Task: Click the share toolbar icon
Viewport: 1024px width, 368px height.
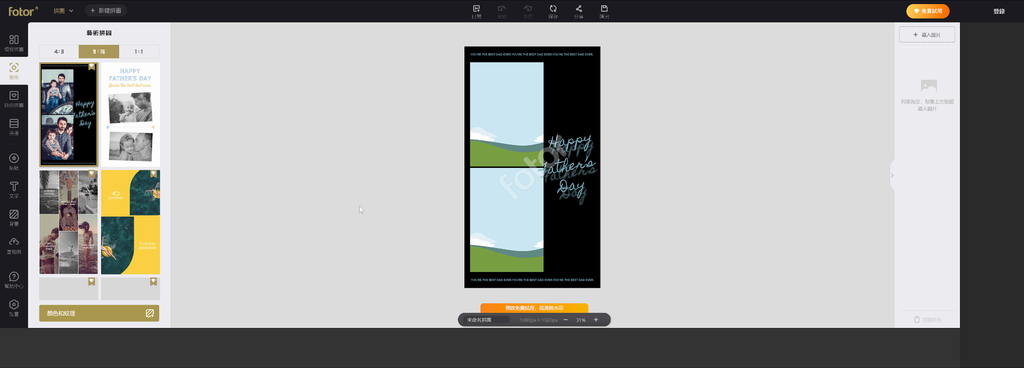Action: pos(579,11)
